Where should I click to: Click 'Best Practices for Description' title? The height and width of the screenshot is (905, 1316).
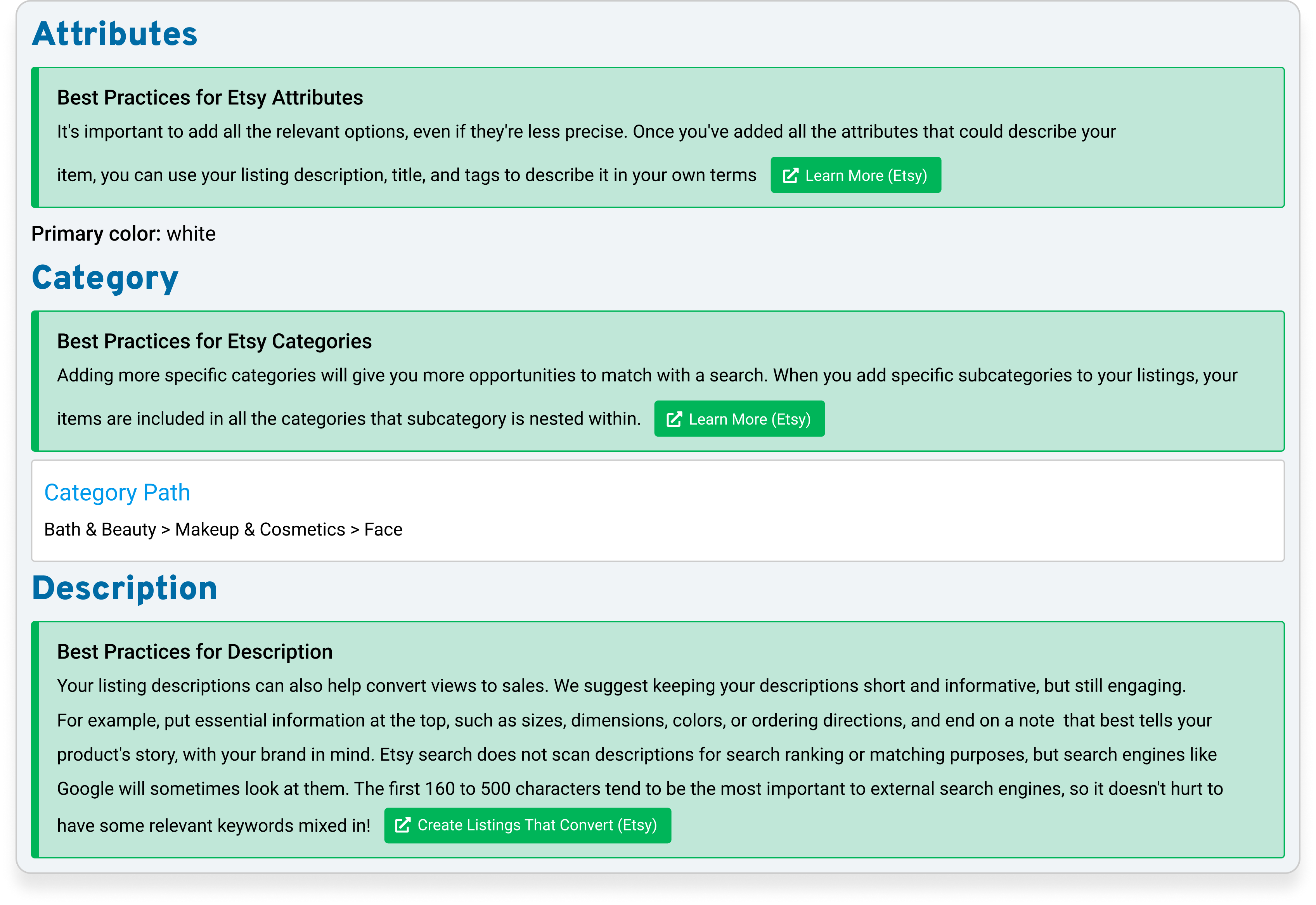[194, 652]
